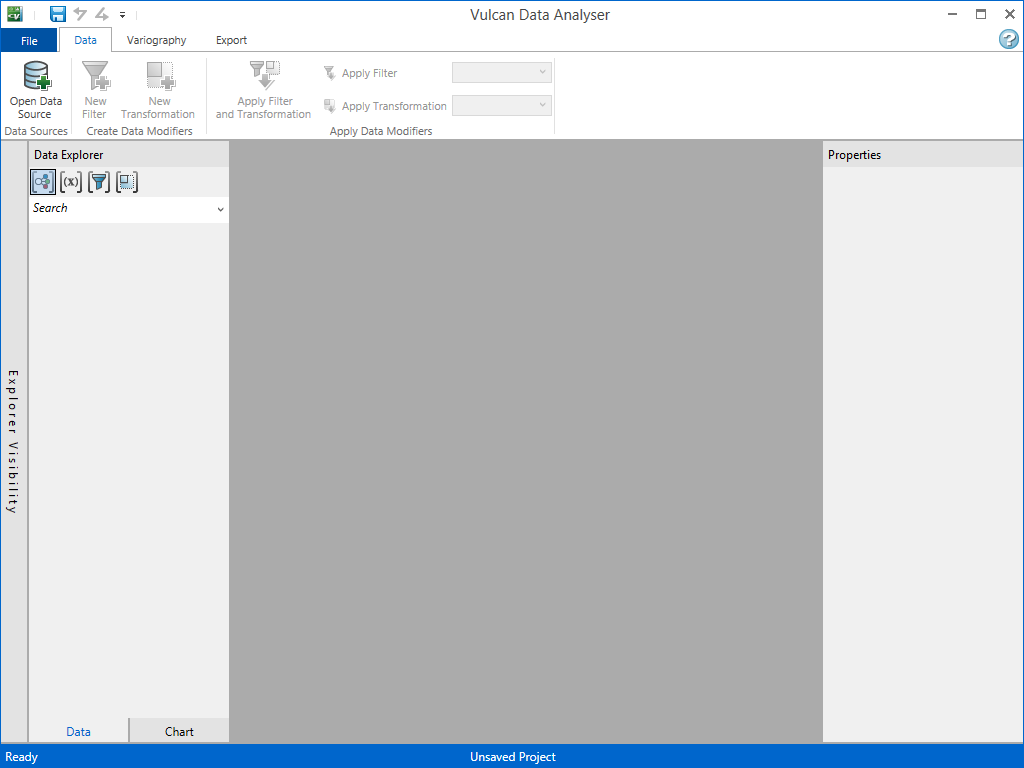This screenshot has width=1024, height=768.
Task: Click the Redo arrow in title bar
Action: click(x=101, y=14)
